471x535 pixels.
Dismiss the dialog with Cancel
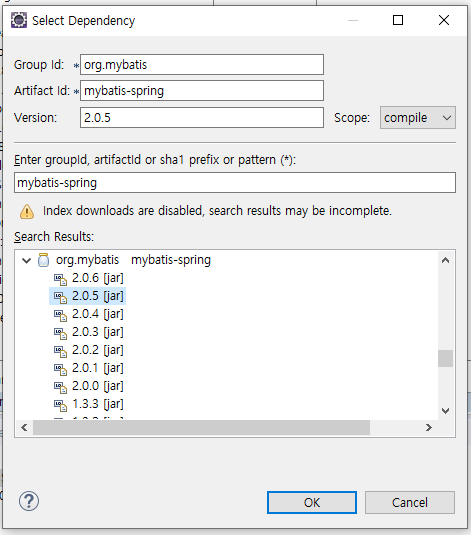click(410, 502)
